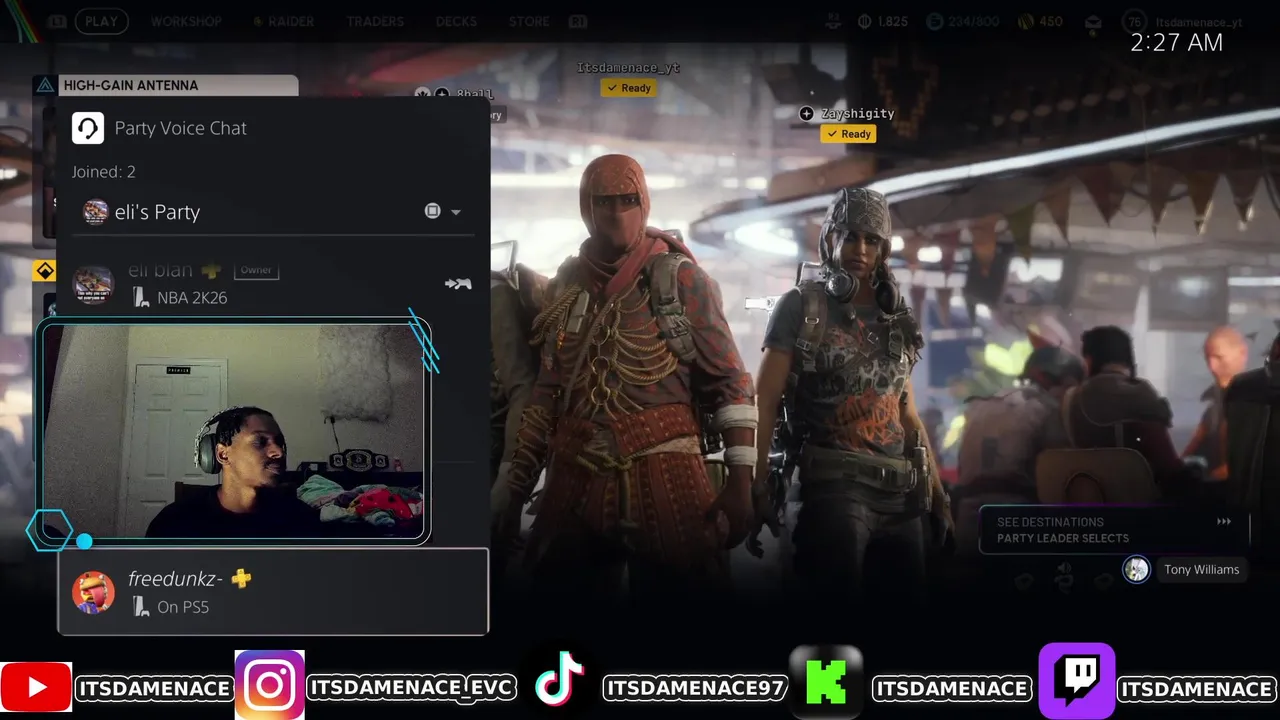Click the triple arrow icon in SEE DESTINATIONS
This screenshot has height=720, width=1280.
[x=1224, y=522]
